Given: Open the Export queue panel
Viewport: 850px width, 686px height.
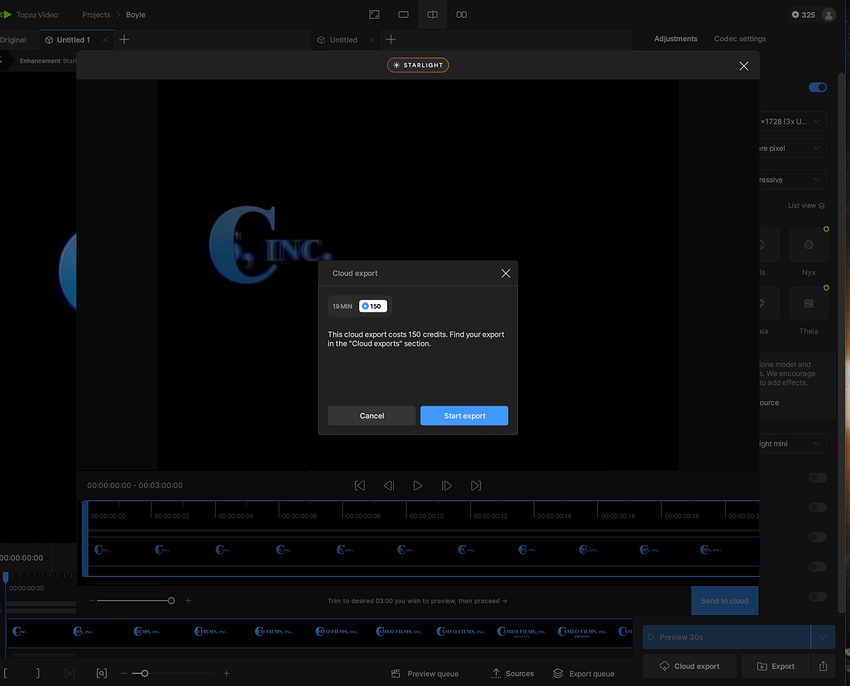Looking at the screenshot, I should 584,673.
